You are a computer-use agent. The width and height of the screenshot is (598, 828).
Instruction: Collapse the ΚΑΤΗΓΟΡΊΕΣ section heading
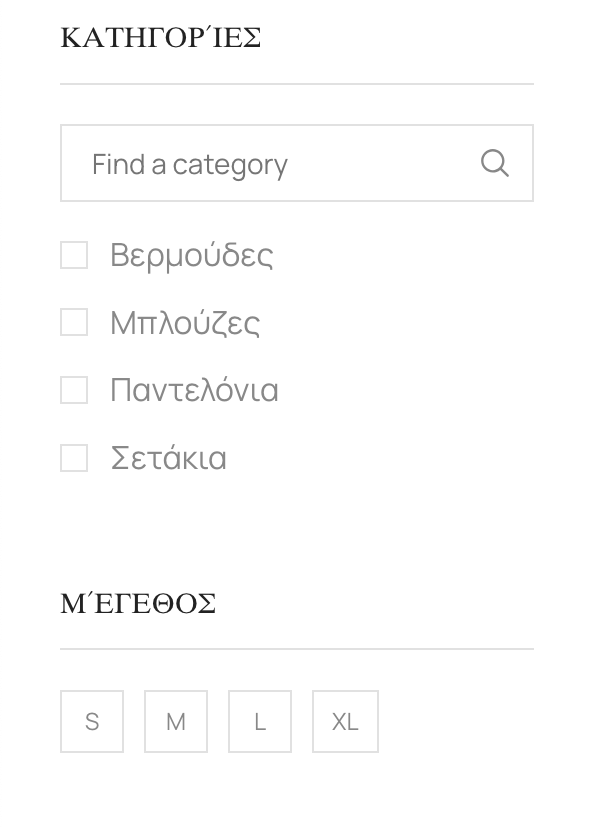pyautogui.click(x=161, y=38)
